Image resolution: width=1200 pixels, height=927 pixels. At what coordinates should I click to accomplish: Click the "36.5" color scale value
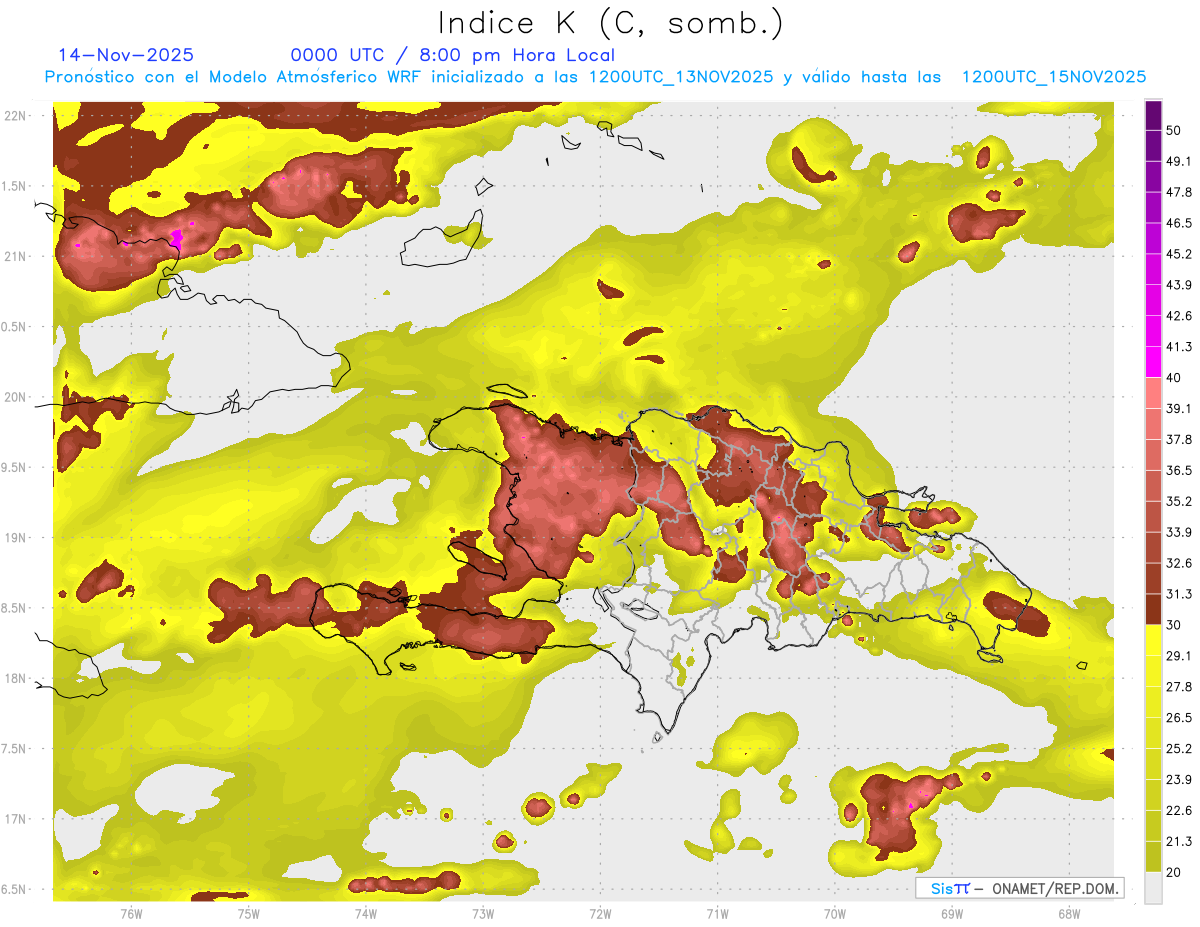point(1178,470)
